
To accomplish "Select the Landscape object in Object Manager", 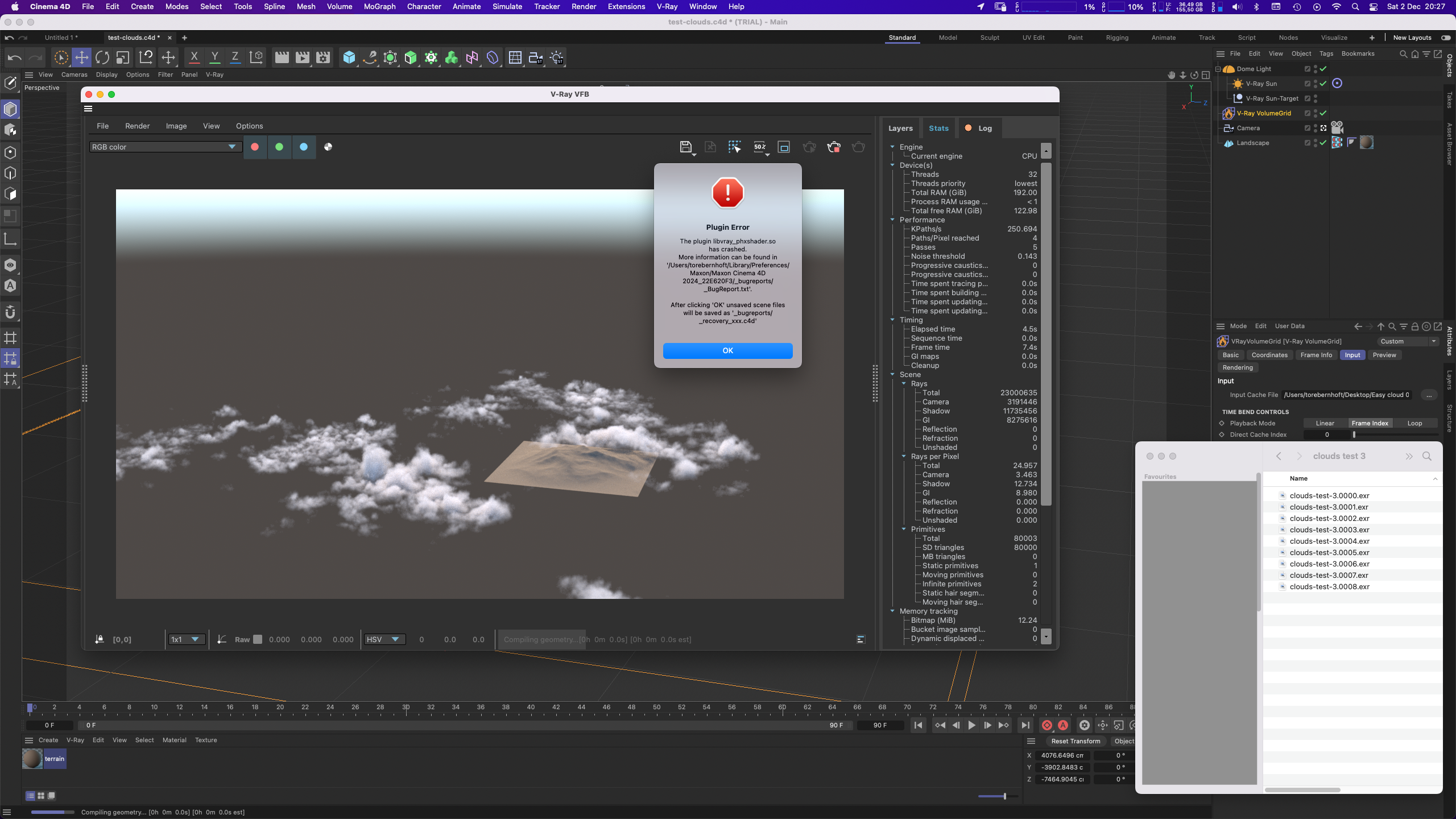I will pos(1253,143).
